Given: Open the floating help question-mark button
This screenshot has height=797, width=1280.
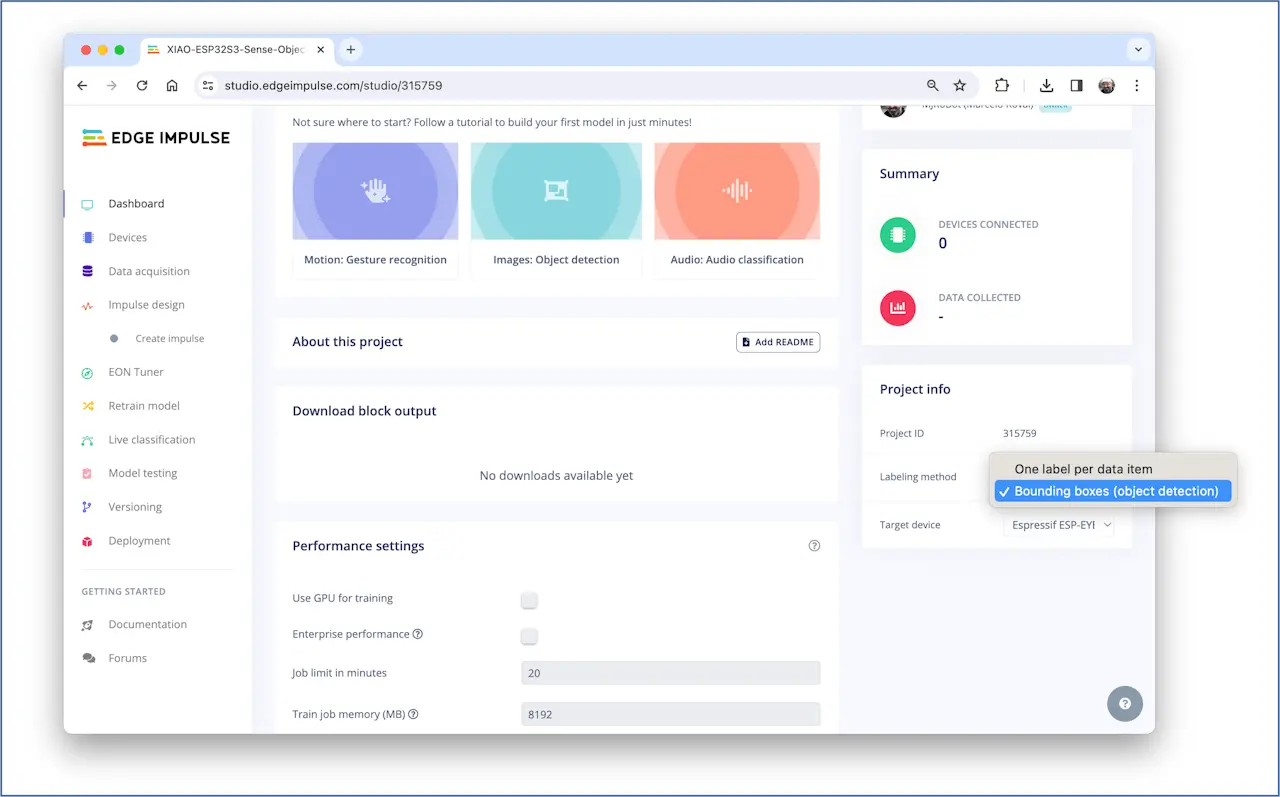Looking at the screenshot, I should (x=1125, y=704).
